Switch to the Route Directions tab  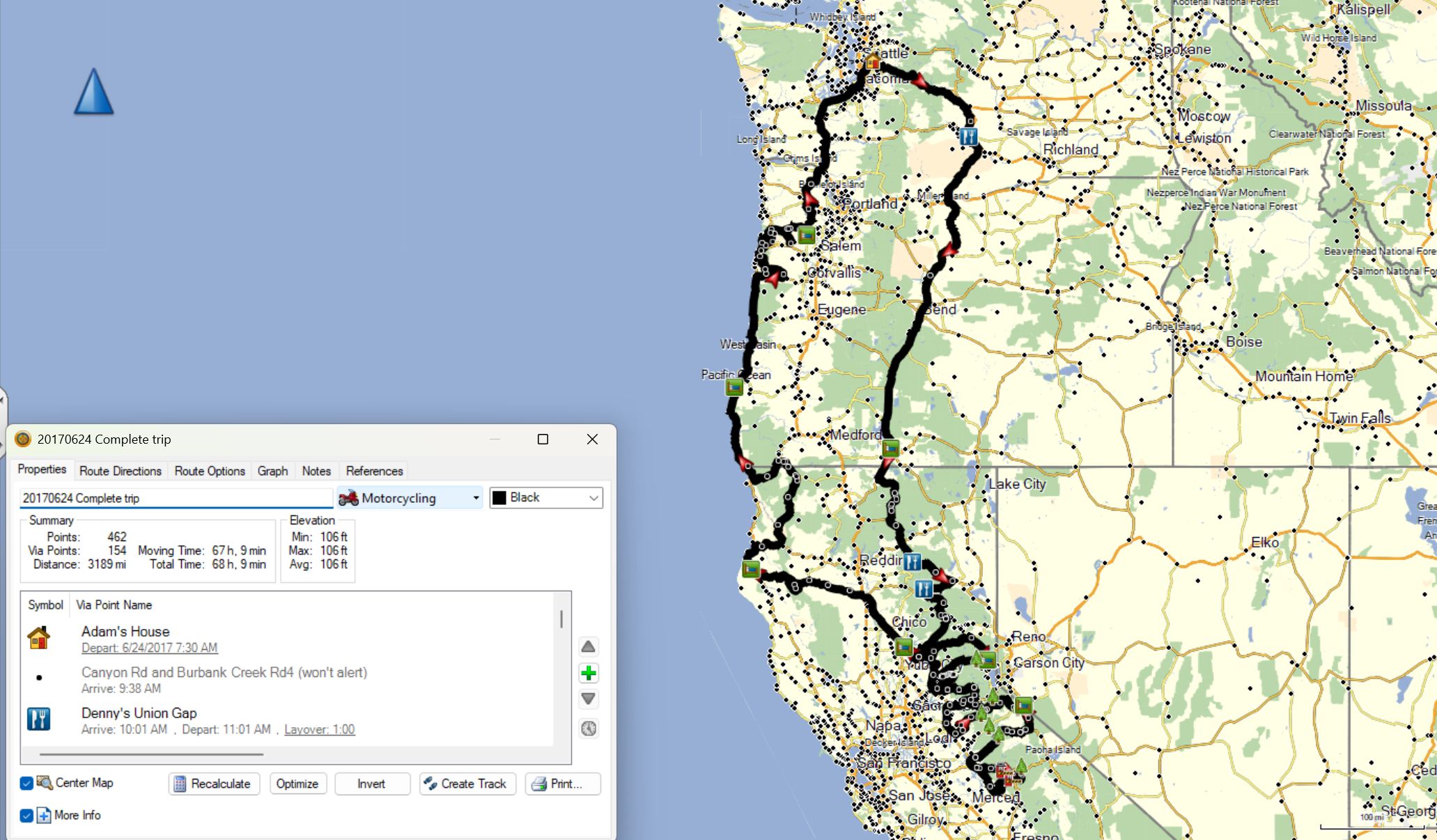pos(120,471)
